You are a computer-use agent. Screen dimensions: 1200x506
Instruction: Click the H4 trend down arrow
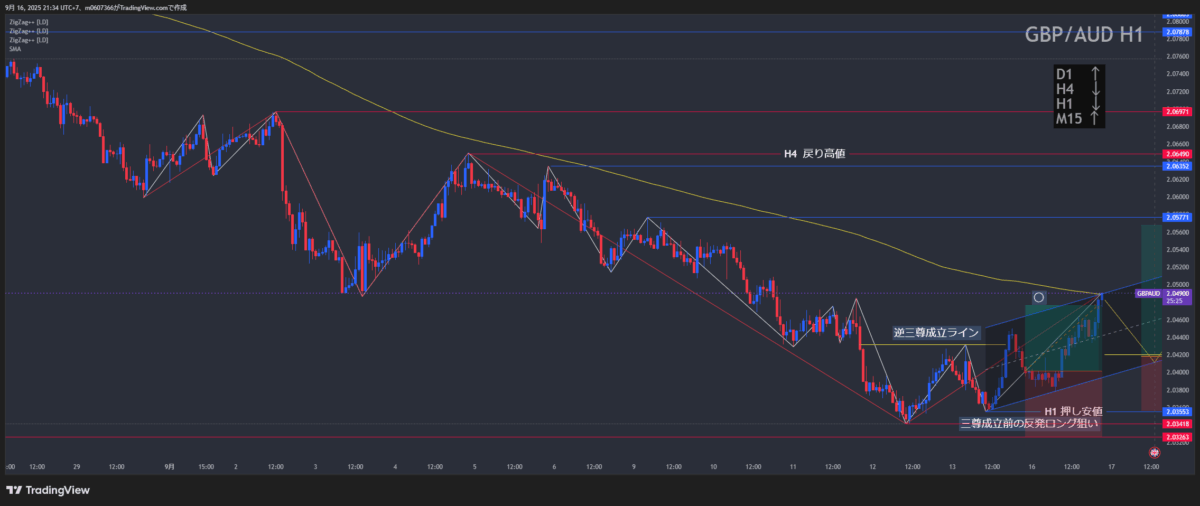click(1096, 89)
